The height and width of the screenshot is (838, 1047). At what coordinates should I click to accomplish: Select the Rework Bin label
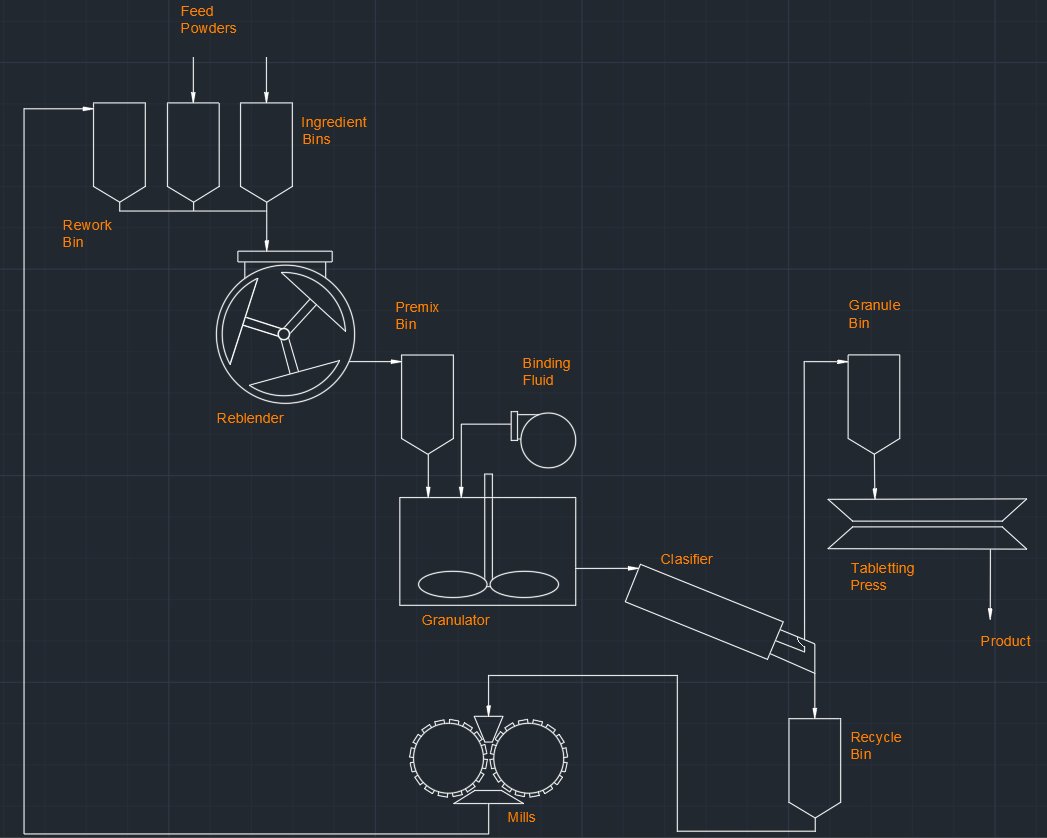(87, 234)
